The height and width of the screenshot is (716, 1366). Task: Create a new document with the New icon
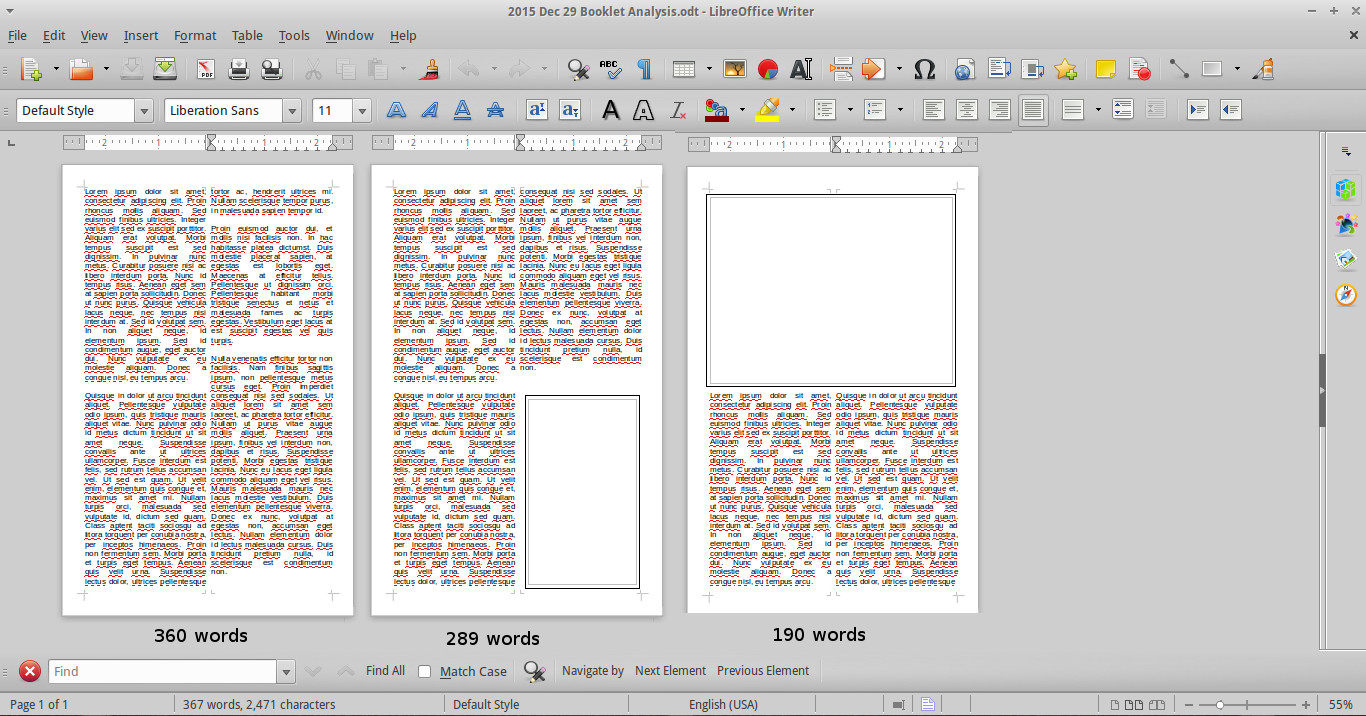pyautogui.click(x=31, y=69)
